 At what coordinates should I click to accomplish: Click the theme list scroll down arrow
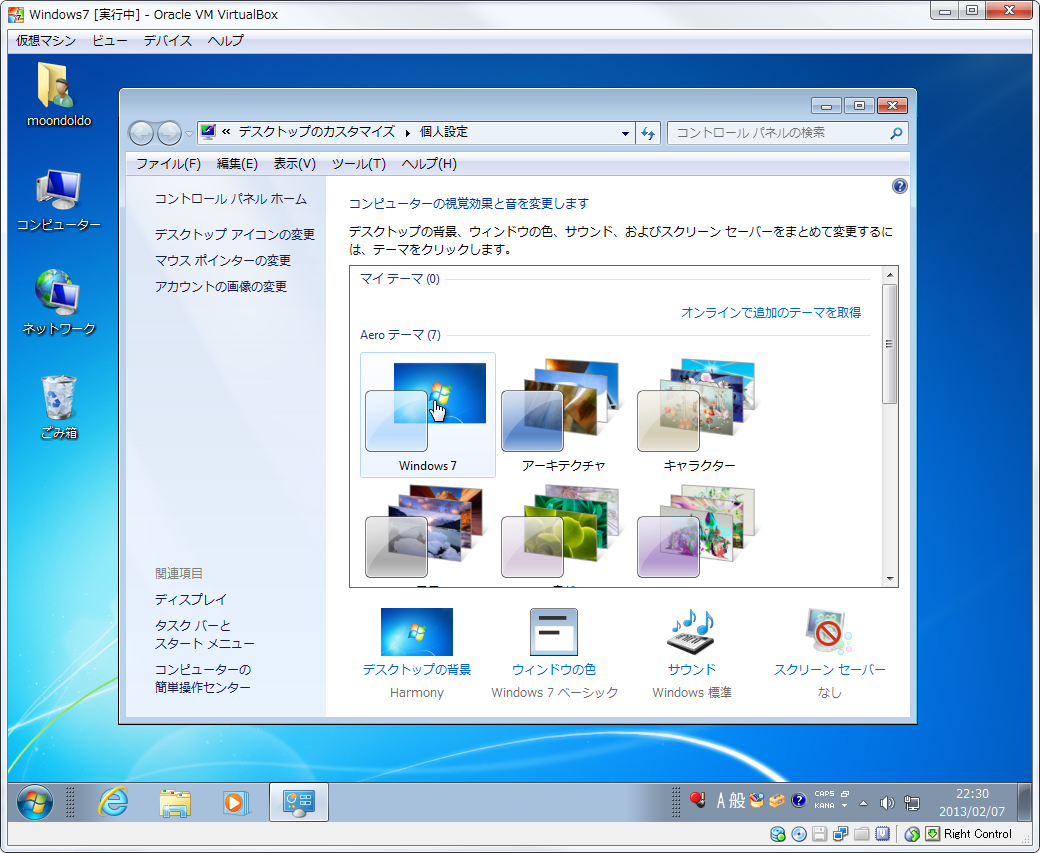(889, 579)
